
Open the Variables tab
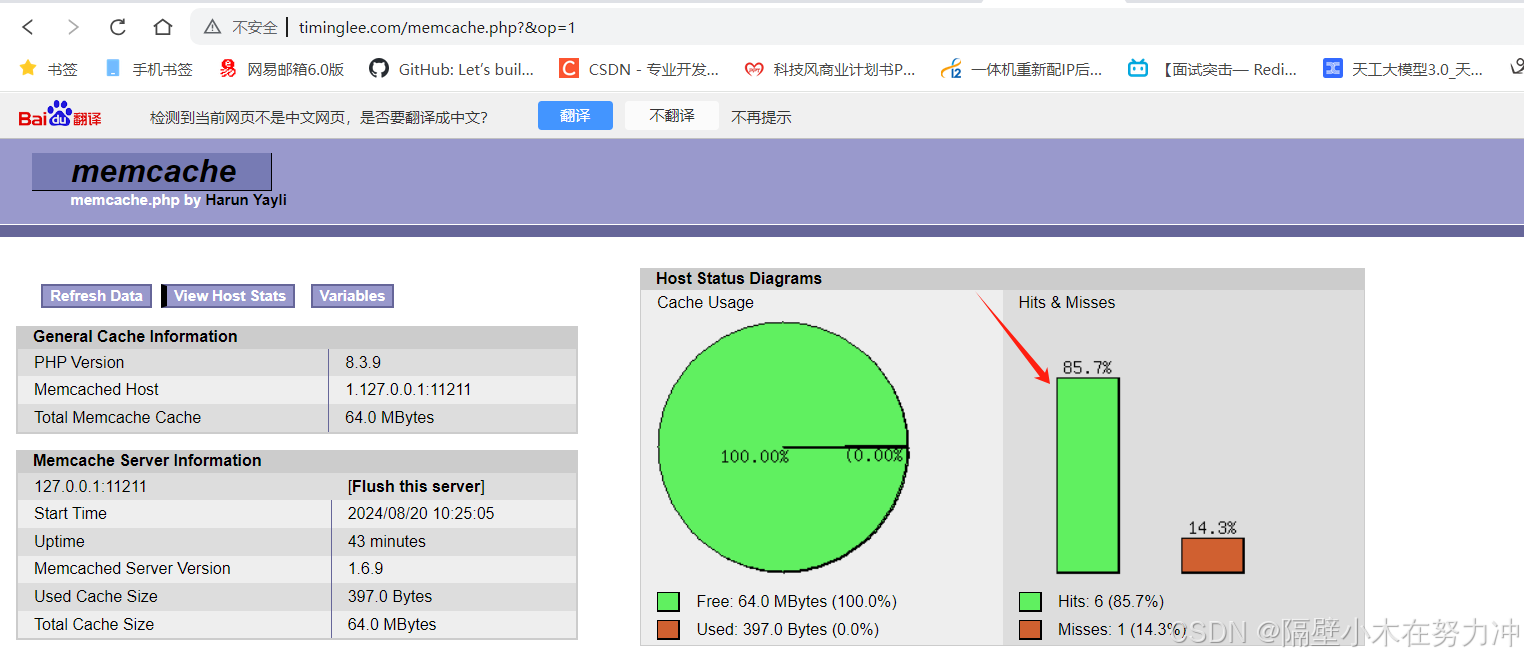click(352, 296)
